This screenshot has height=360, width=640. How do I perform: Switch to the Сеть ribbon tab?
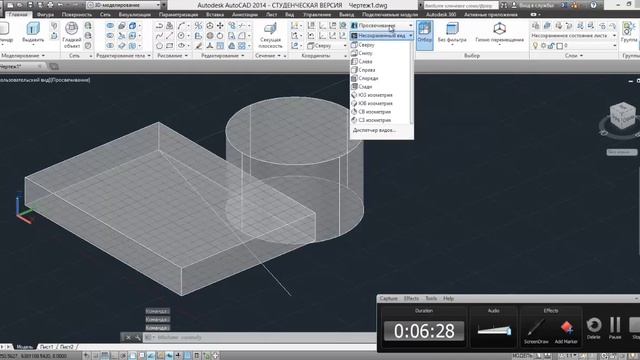coord(105,14)
